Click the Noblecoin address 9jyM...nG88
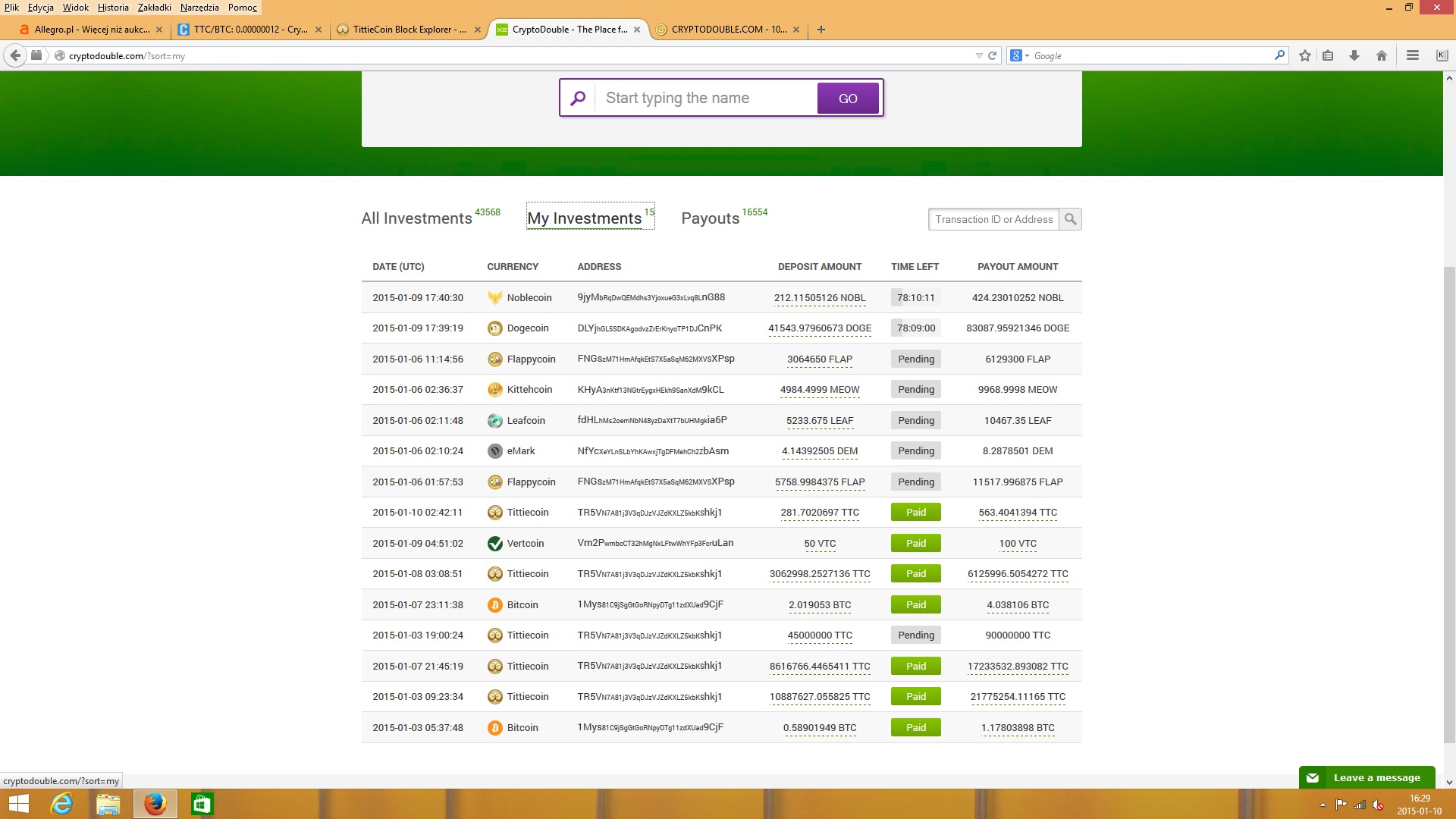Image resolution: width=1456 pixels, height=819 pixels. point(651,297)
